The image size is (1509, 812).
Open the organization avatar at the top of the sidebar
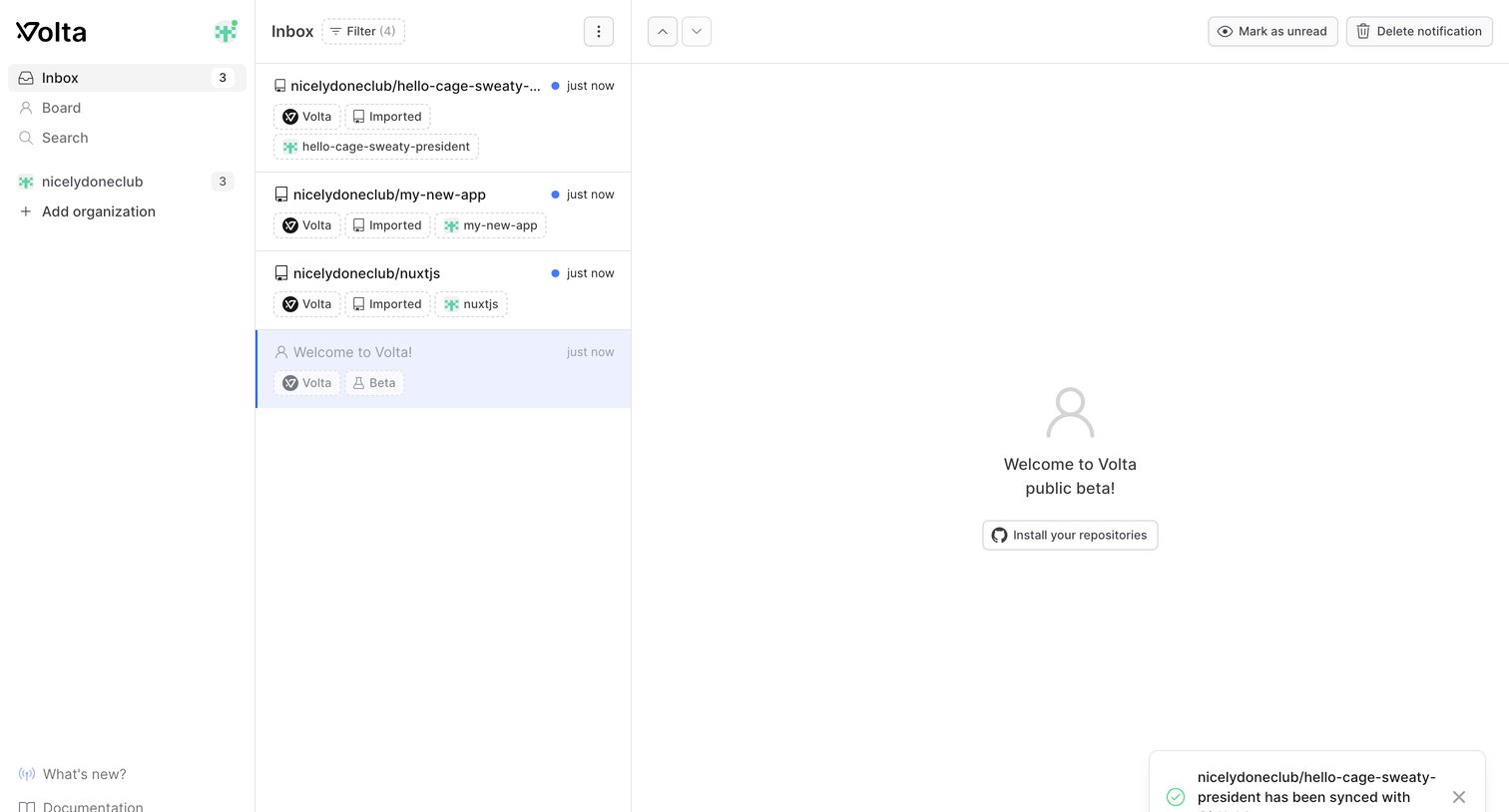pos(227,32)
